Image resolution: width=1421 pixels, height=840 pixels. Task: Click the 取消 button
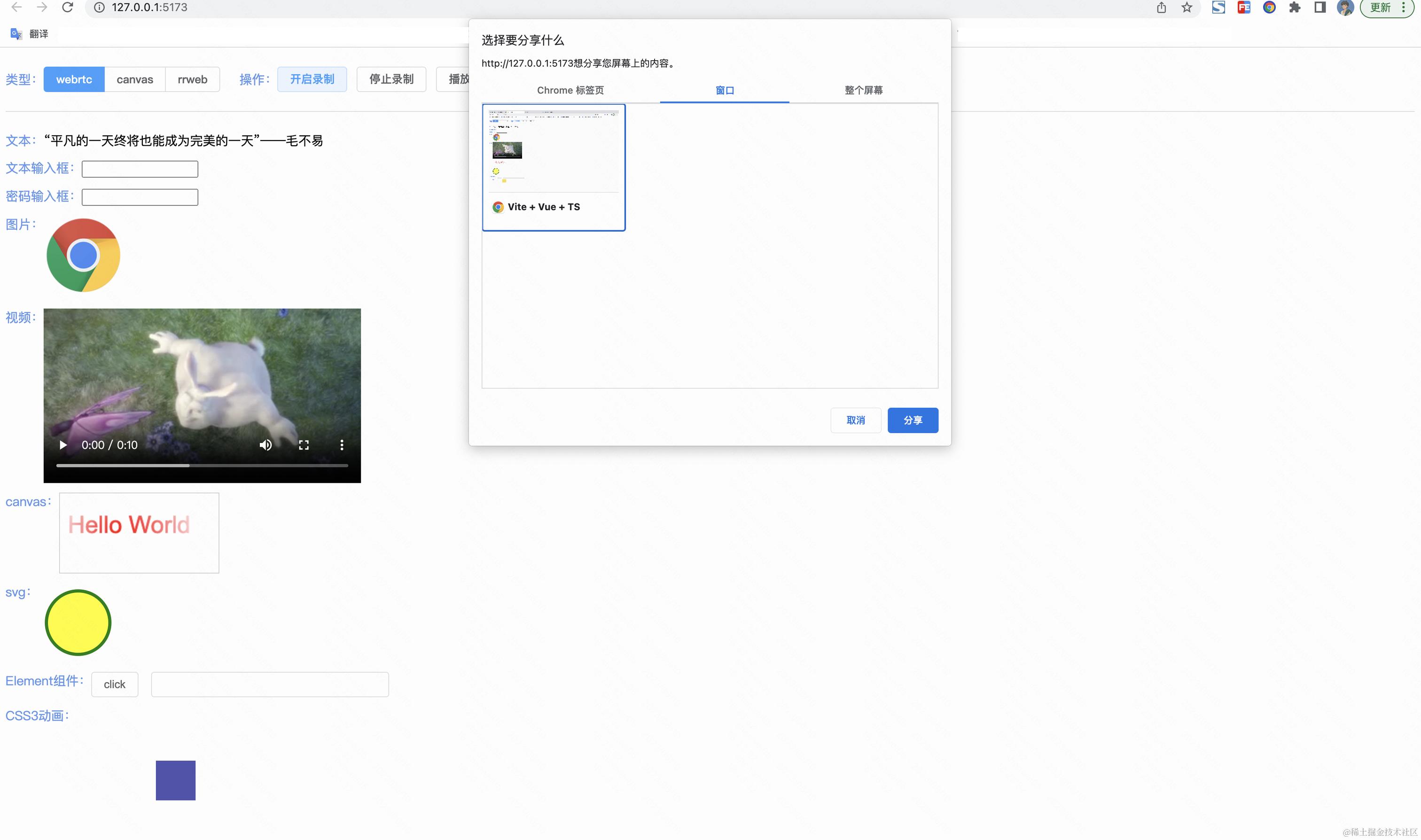[x=855, y=420]
